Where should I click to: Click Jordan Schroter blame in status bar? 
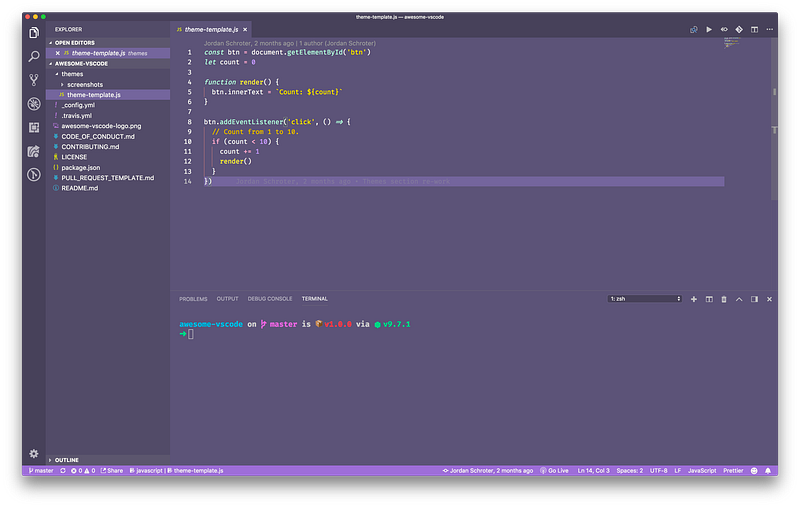pyautogui.click(x=488, y=471)
